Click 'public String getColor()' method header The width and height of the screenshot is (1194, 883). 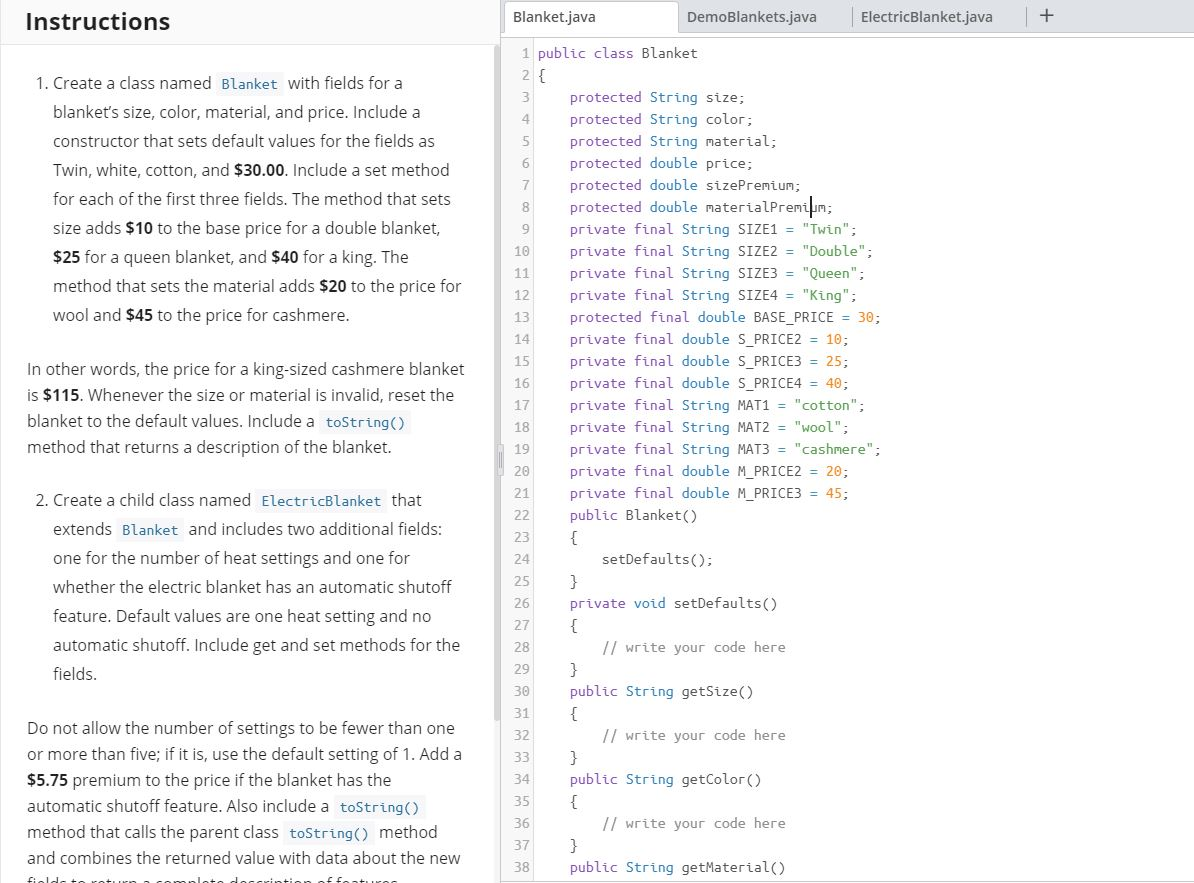(665, 780)
